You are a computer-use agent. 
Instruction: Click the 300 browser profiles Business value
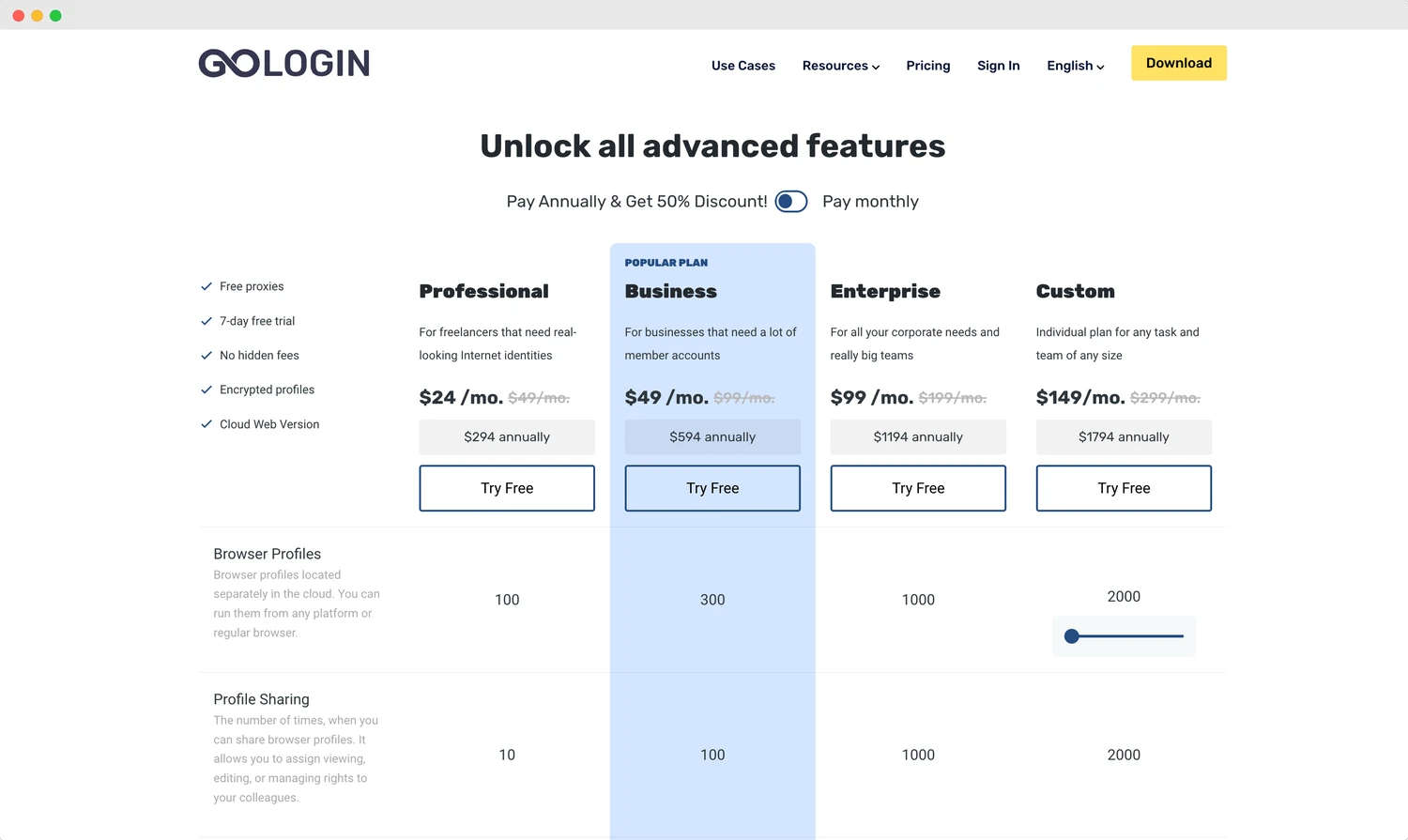[x=712, y=600]
